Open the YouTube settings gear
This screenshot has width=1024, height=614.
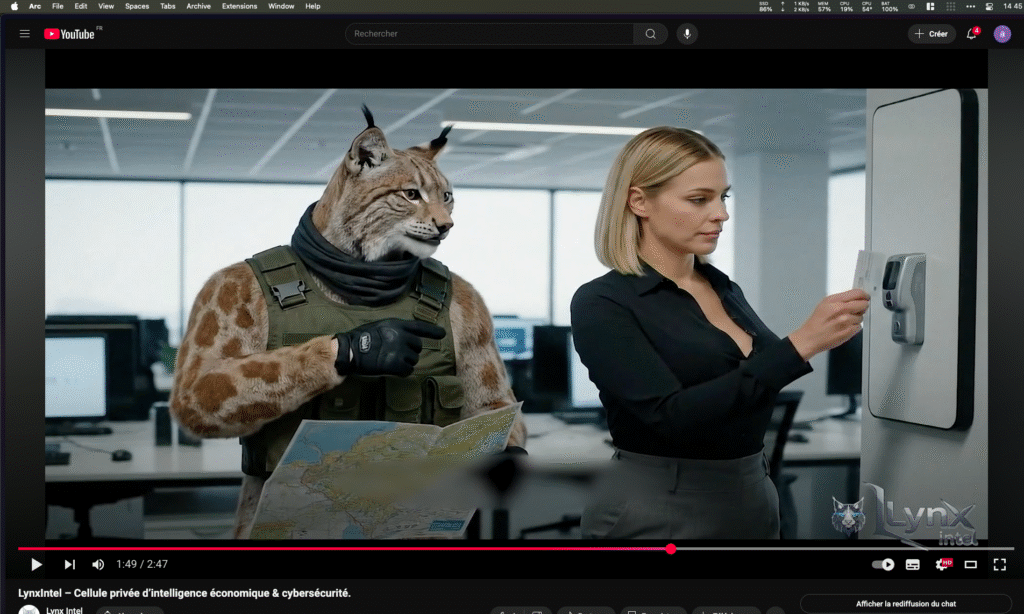[941, 564]
